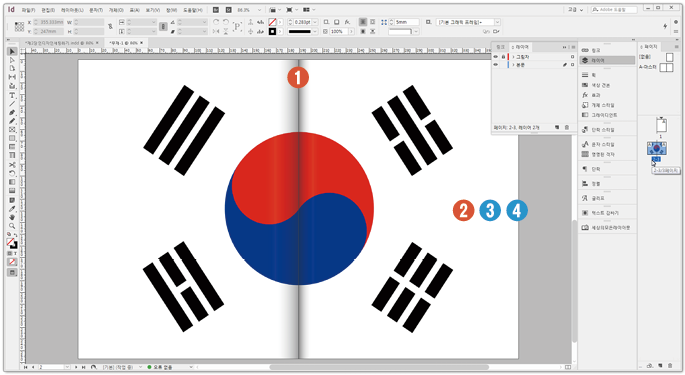Screen dimensions: 685x375
Task: Open the Gradient panel icon
Action: [585, 115]
